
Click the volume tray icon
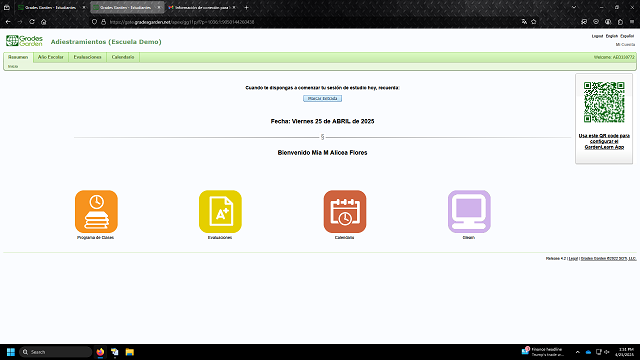point(607,352)
